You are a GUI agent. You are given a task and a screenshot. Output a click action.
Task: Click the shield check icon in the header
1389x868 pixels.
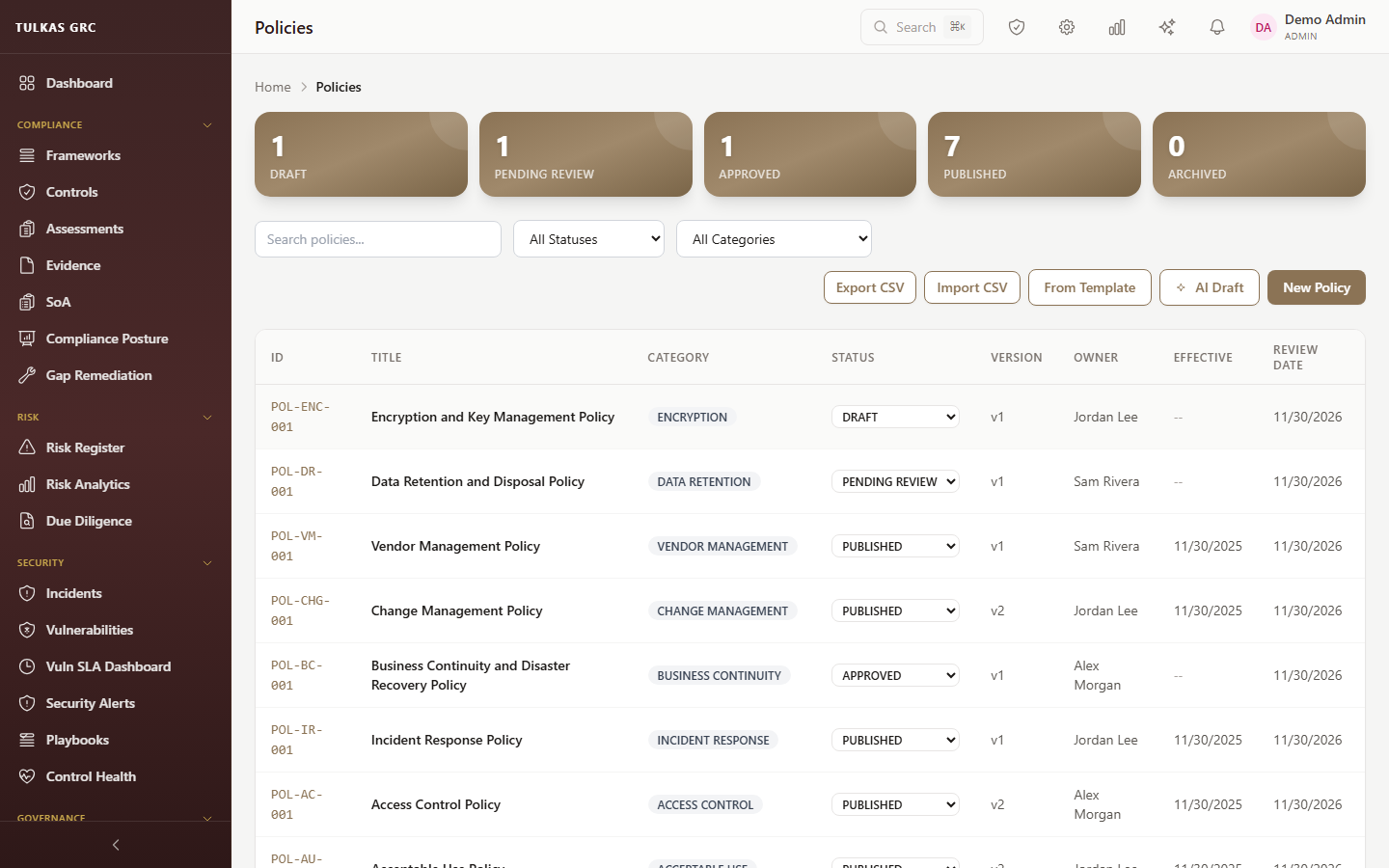point(1017,27)
